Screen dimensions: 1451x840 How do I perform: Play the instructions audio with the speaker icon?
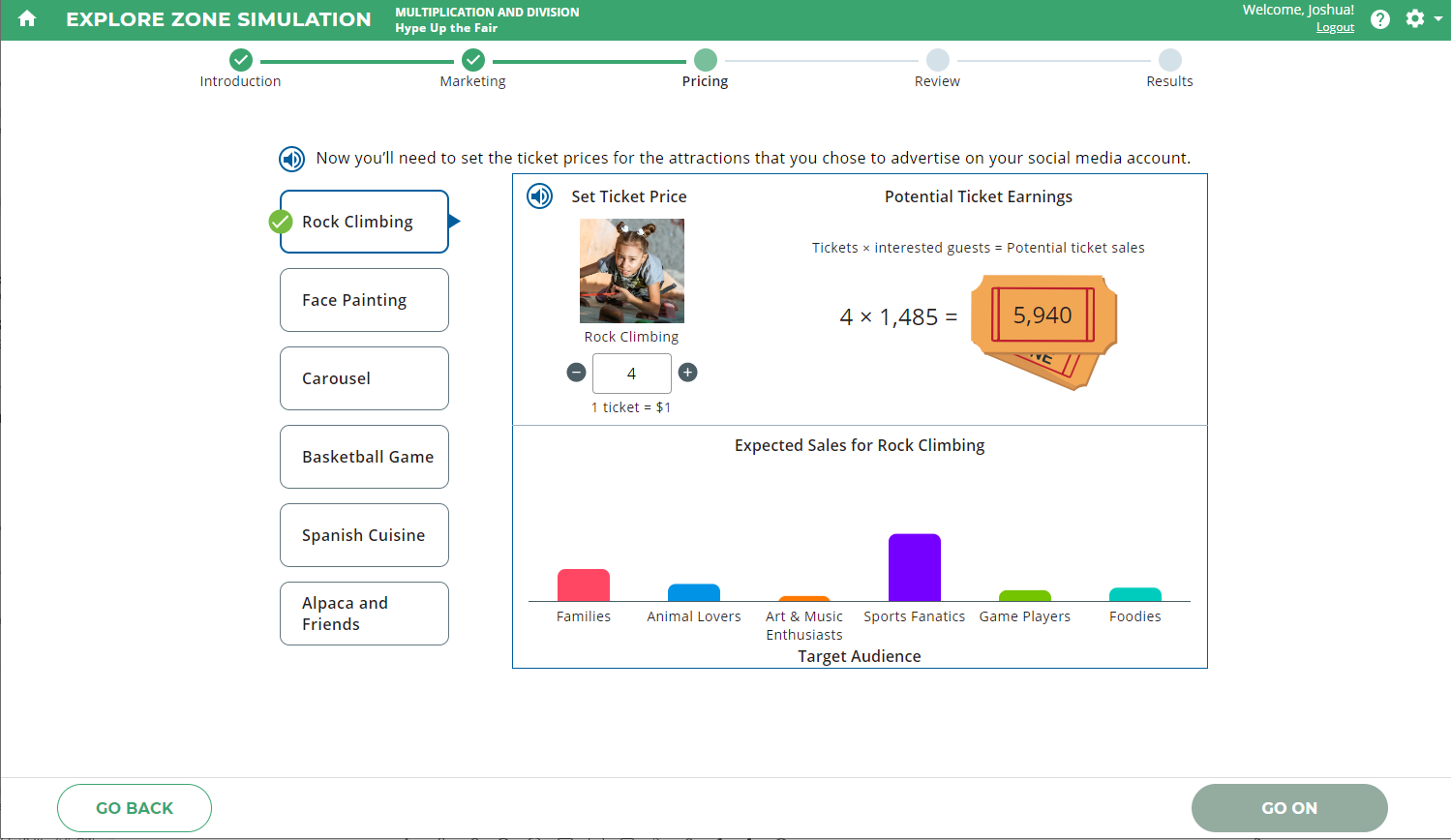click(x=291, y=159)
